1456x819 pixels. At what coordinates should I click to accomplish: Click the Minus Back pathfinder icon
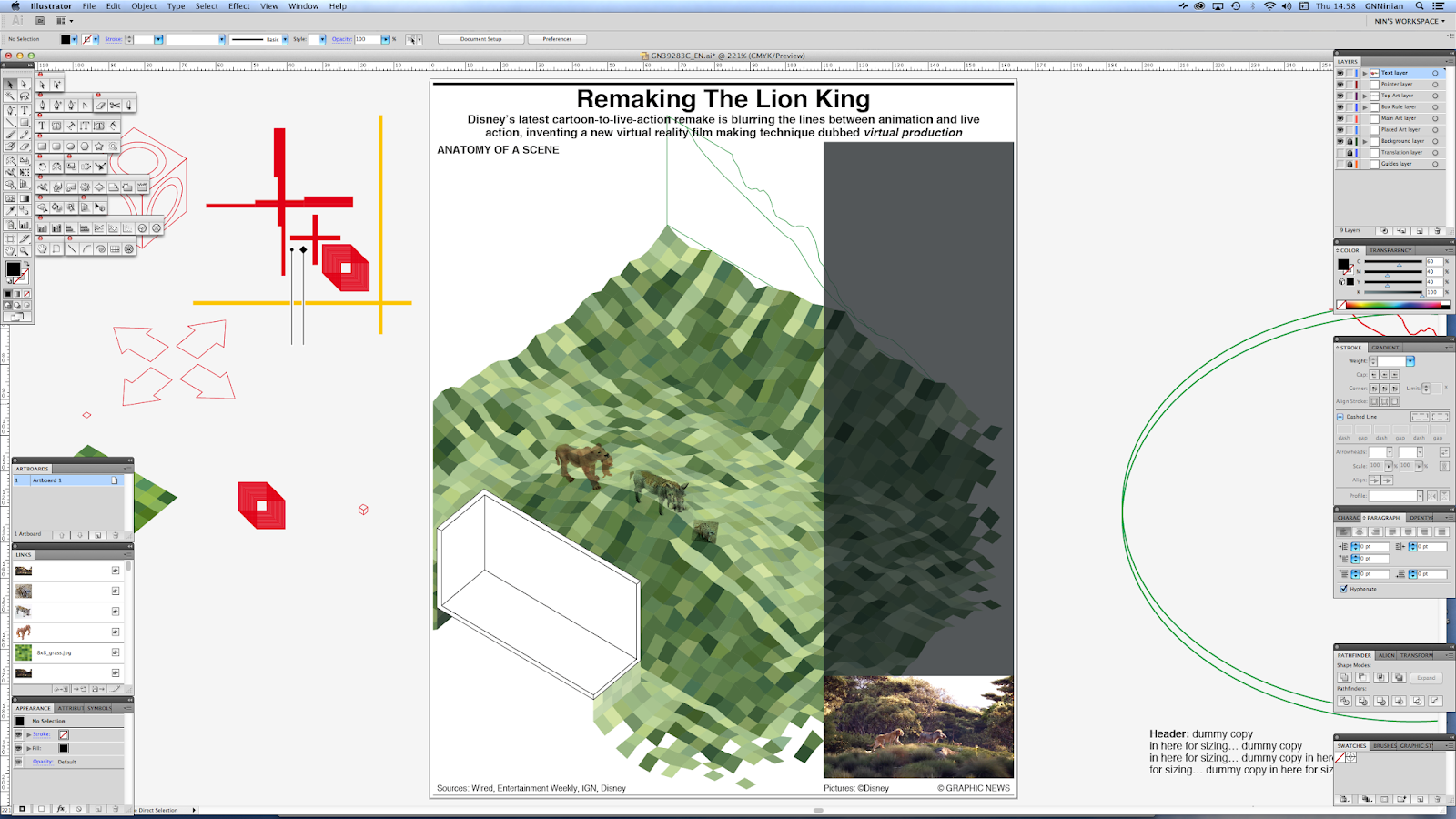(x=1435, y=701)
